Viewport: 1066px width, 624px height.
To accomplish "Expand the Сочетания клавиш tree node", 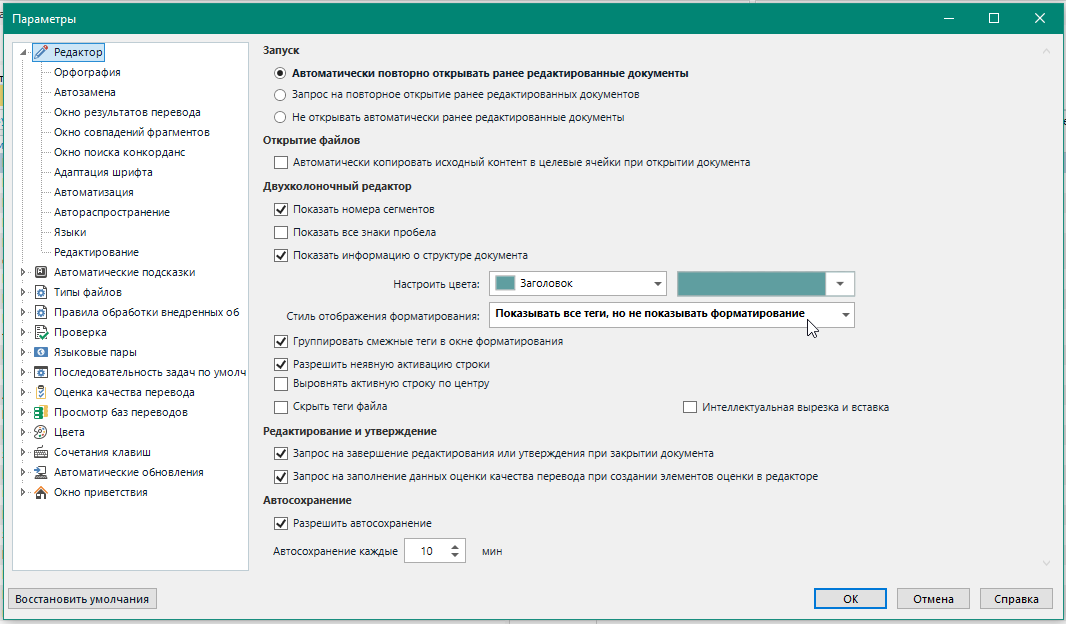I will point(23,452).
